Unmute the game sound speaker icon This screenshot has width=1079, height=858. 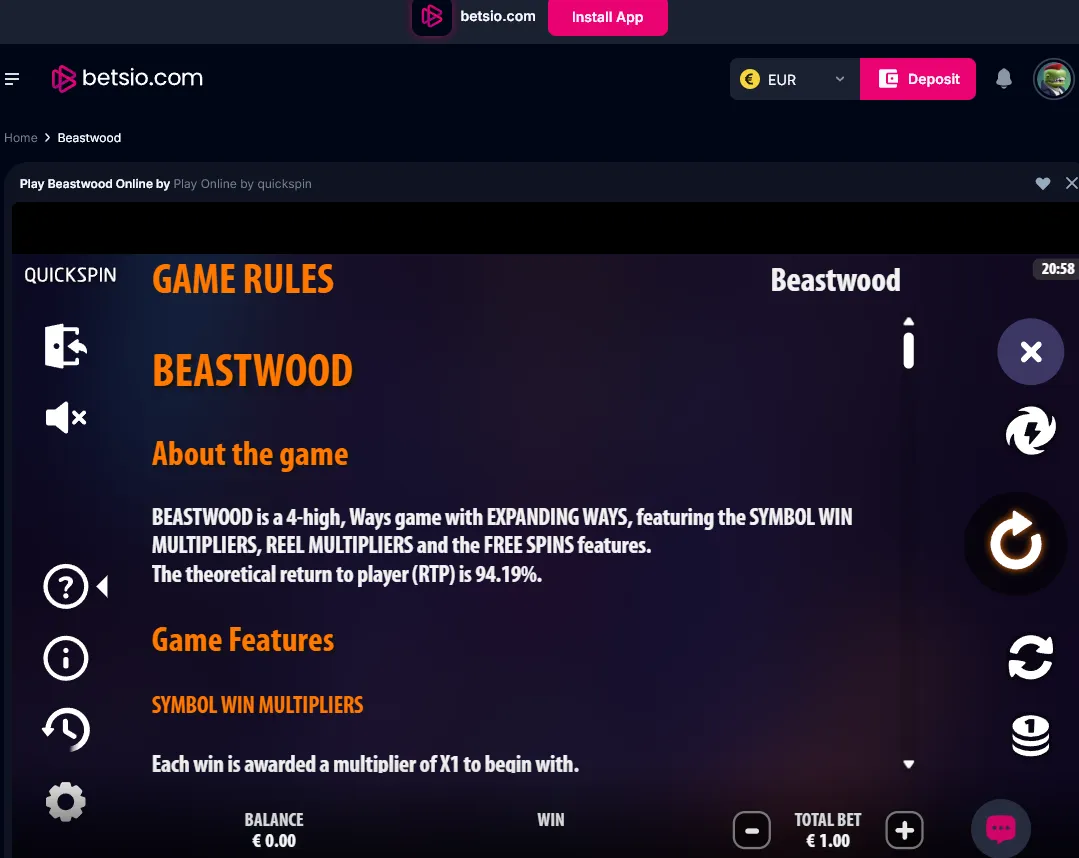click(66, 418)
